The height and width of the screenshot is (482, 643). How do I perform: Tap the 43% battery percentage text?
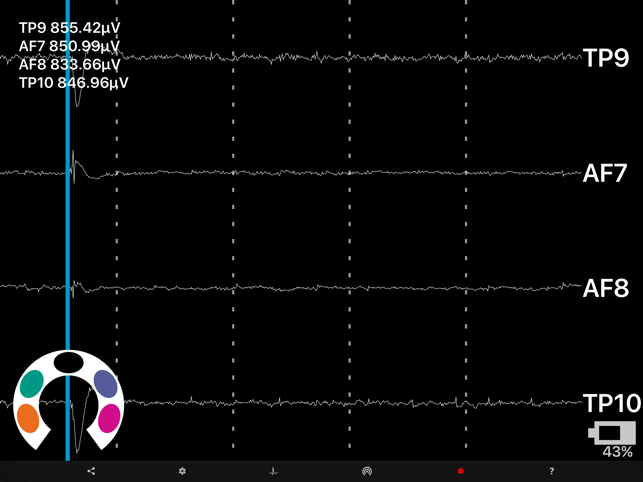(617, 453)
